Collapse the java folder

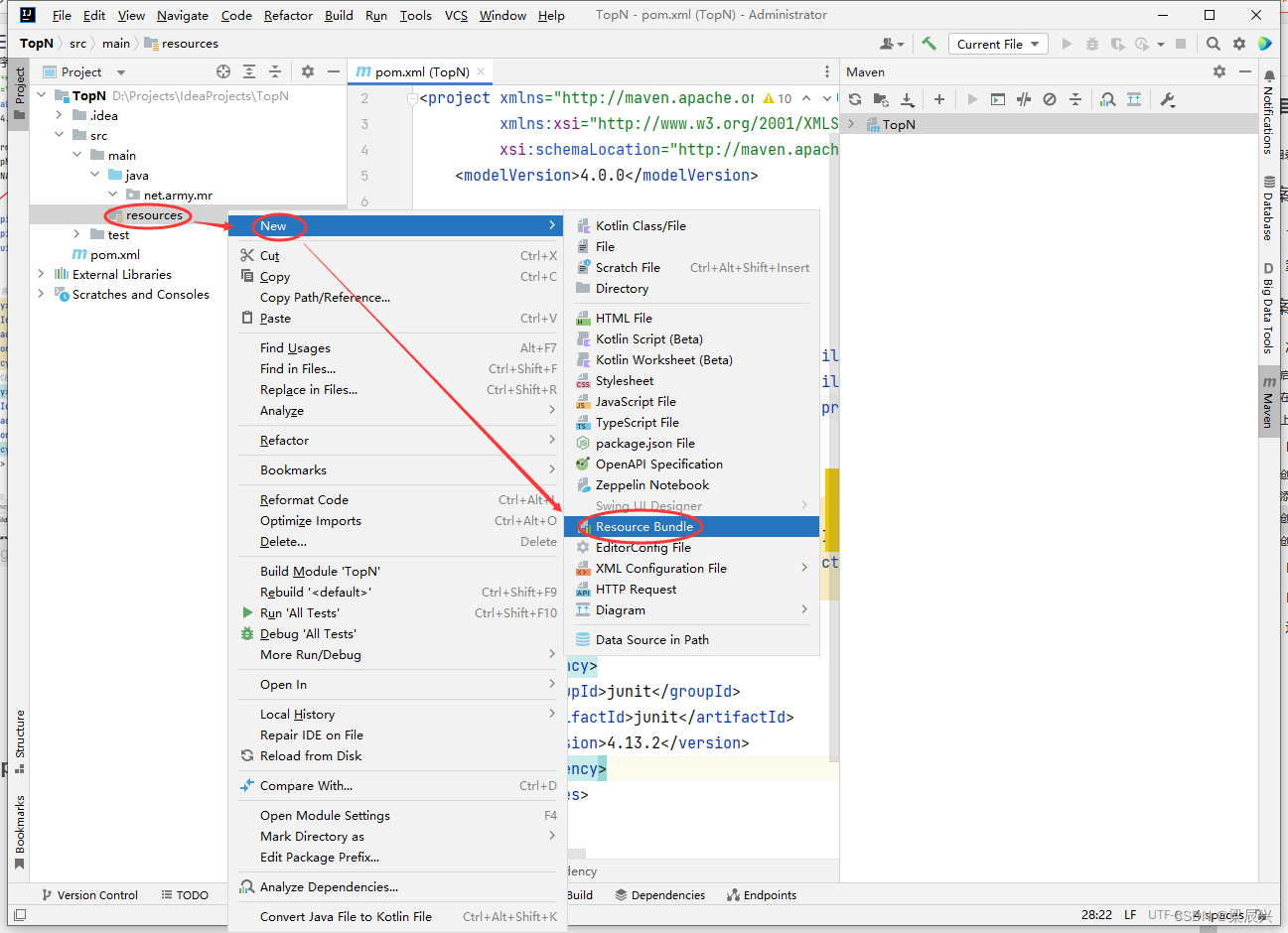pos(95,176)
